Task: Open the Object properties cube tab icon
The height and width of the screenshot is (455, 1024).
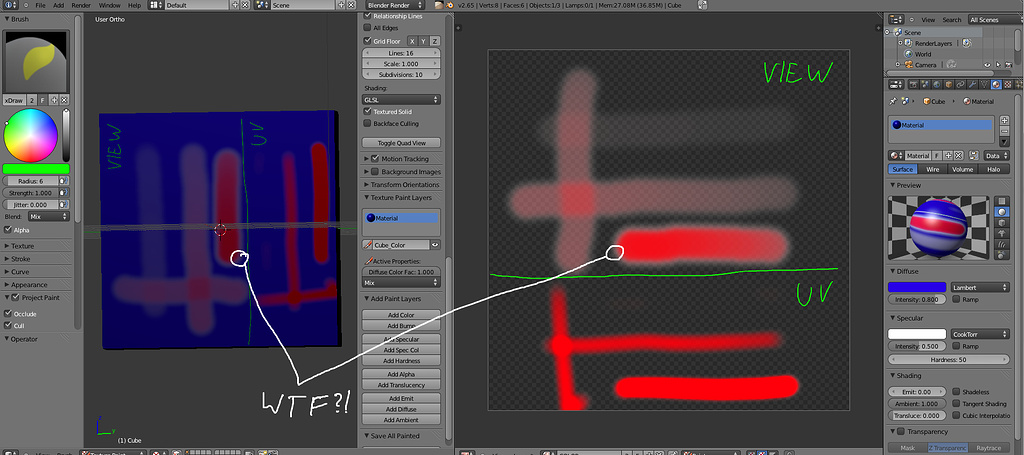Action: 948,84
